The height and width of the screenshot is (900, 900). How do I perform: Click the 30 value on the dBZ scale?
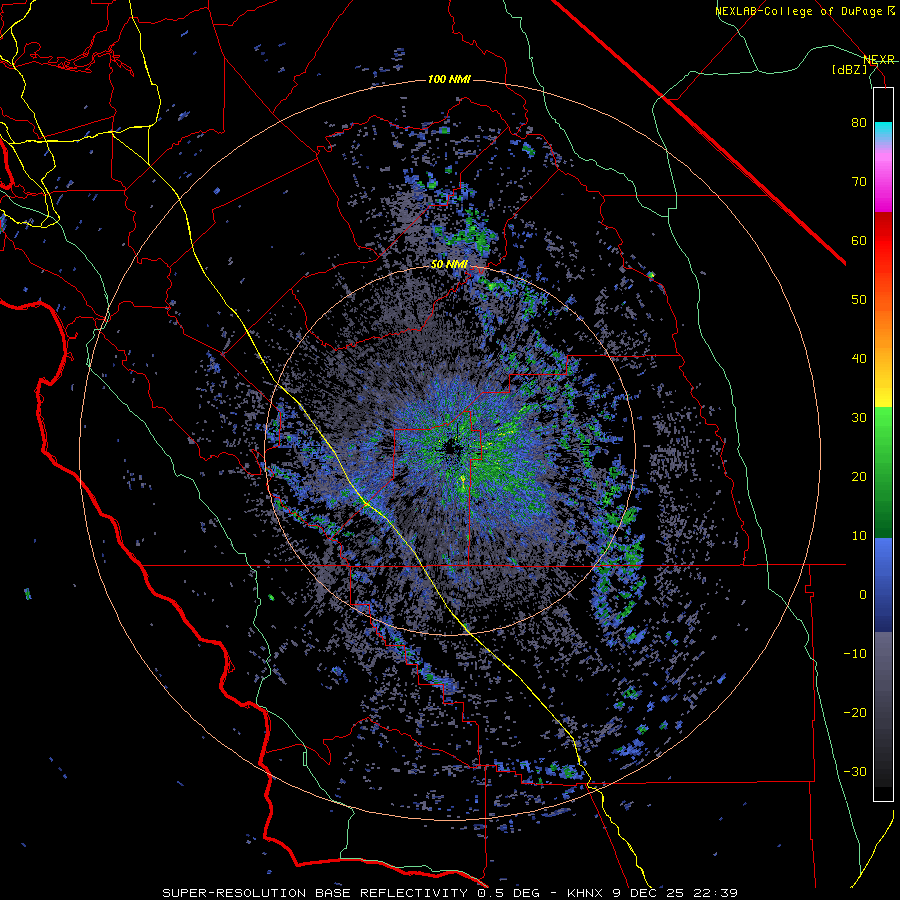(x=859, y=418)
